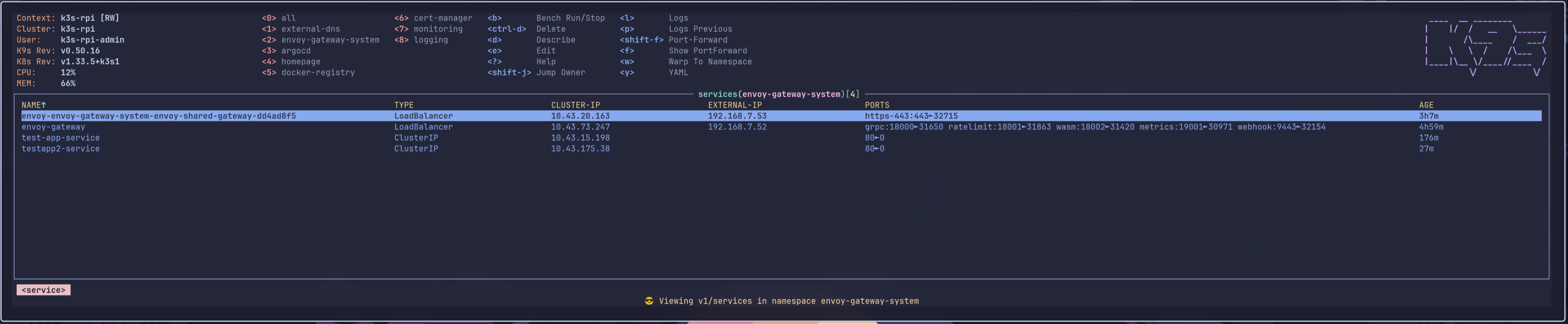The width and height of the screenshot is (1568, 324).
Task: Click the highlighted envoy-shared-gateway service row
Action: (x=159, y=116)
